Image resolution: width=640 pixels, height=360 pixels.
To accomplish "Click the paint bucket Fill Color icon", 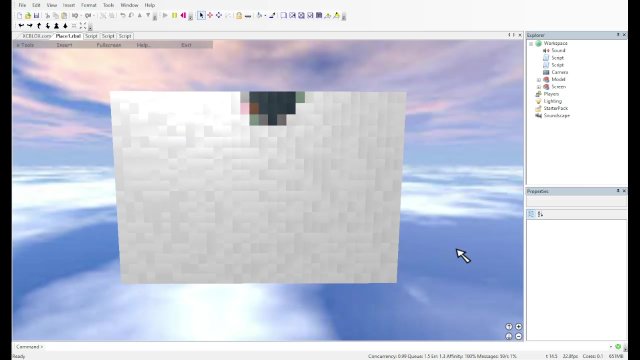I will coord(259,16).
